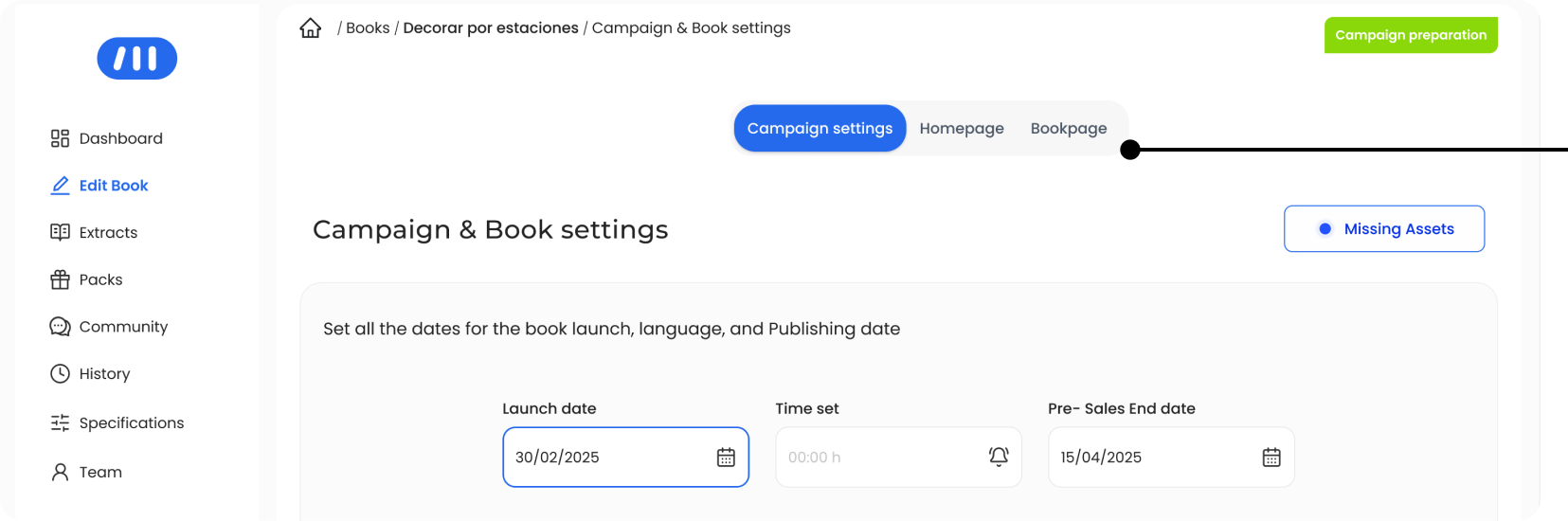This screenshot has width=1568, height=521.
Task: Click the Missing Assets button
Action: pyautogui.click(x=1384, y=229)
